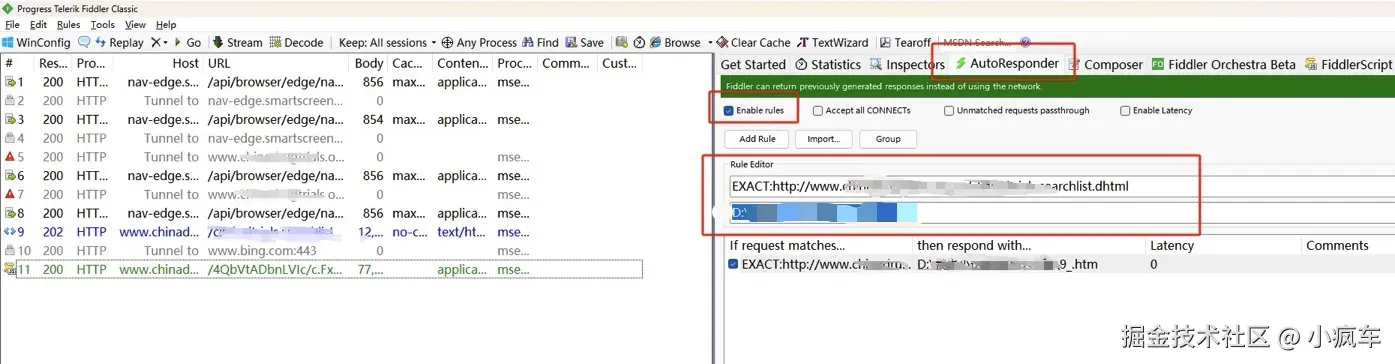Select session 1 row in sessions list
The image size is (1395, 364).
click(321, 82)
